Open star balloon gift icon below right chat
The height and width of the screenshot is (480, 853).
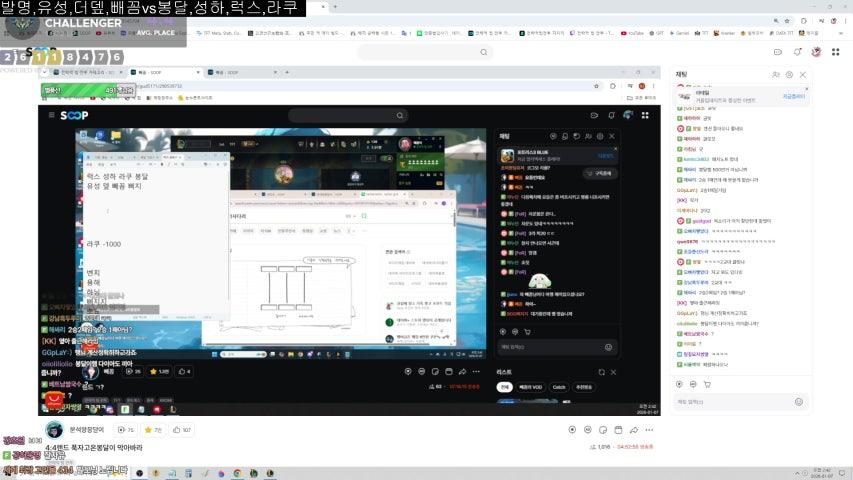click(679, 384)
